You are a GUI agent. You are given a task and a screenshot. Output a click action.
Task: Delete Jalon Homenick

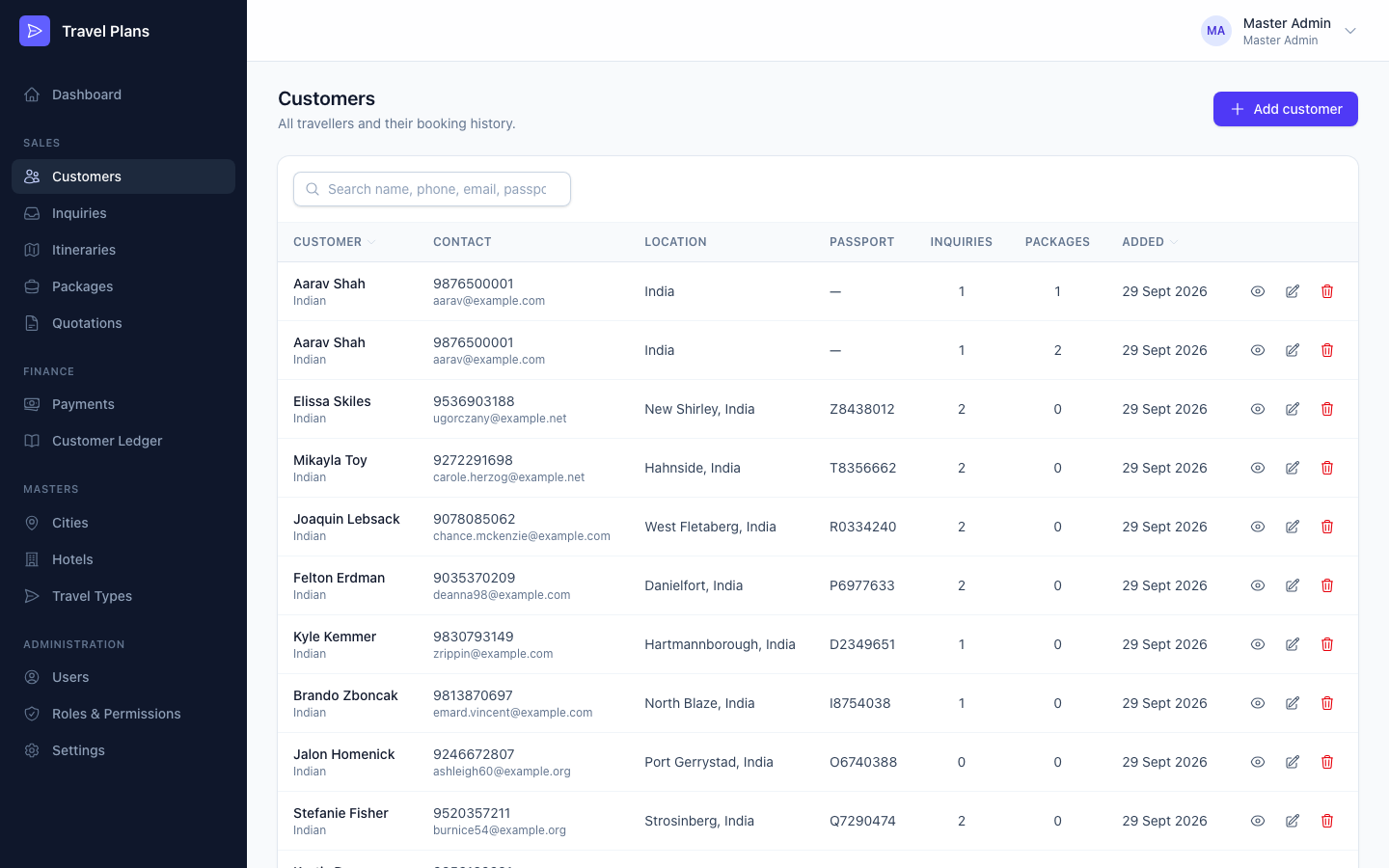(x=1327, y=762)
